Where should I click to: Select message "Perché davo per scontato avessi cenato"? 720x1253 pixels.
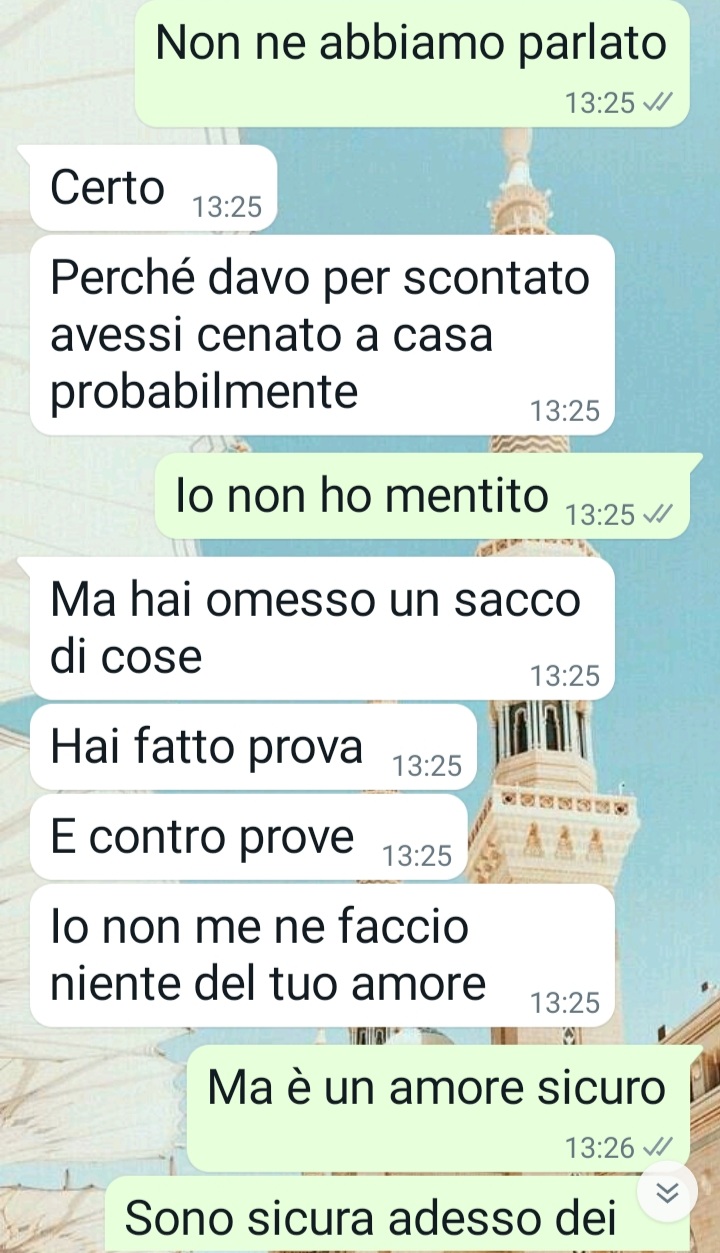pyautogui.click(x=322, y=335)
